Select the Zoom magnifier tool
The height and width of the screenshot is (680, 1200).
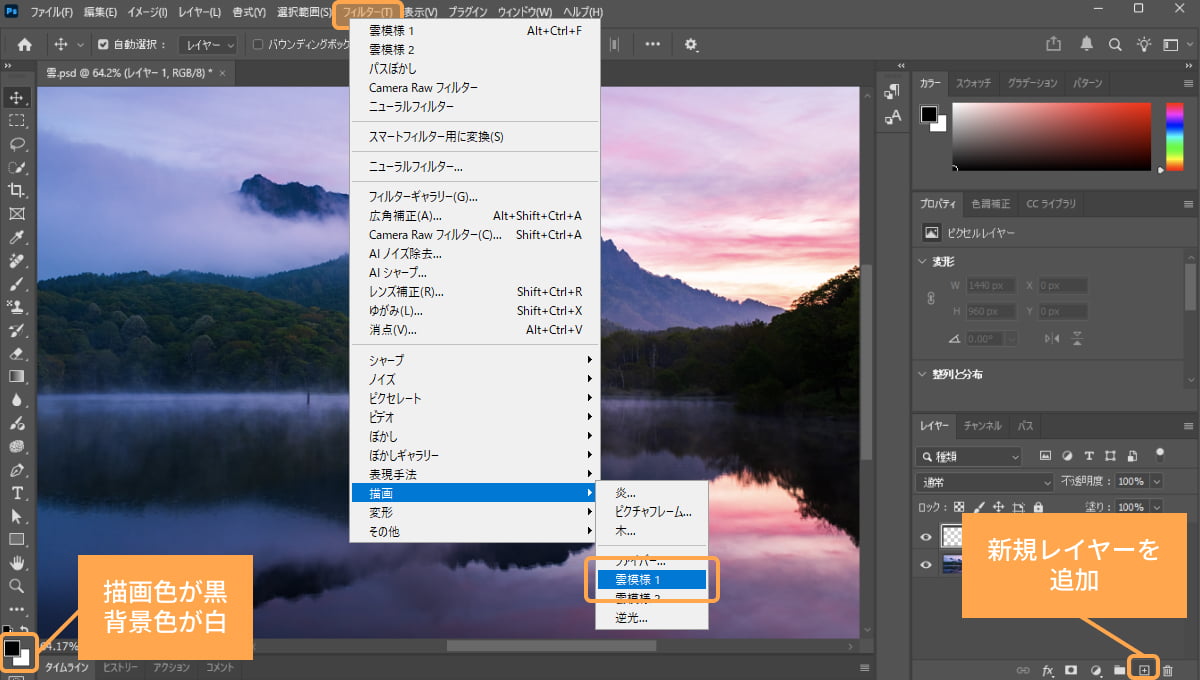pyautogui.click(x=17, y=586)
